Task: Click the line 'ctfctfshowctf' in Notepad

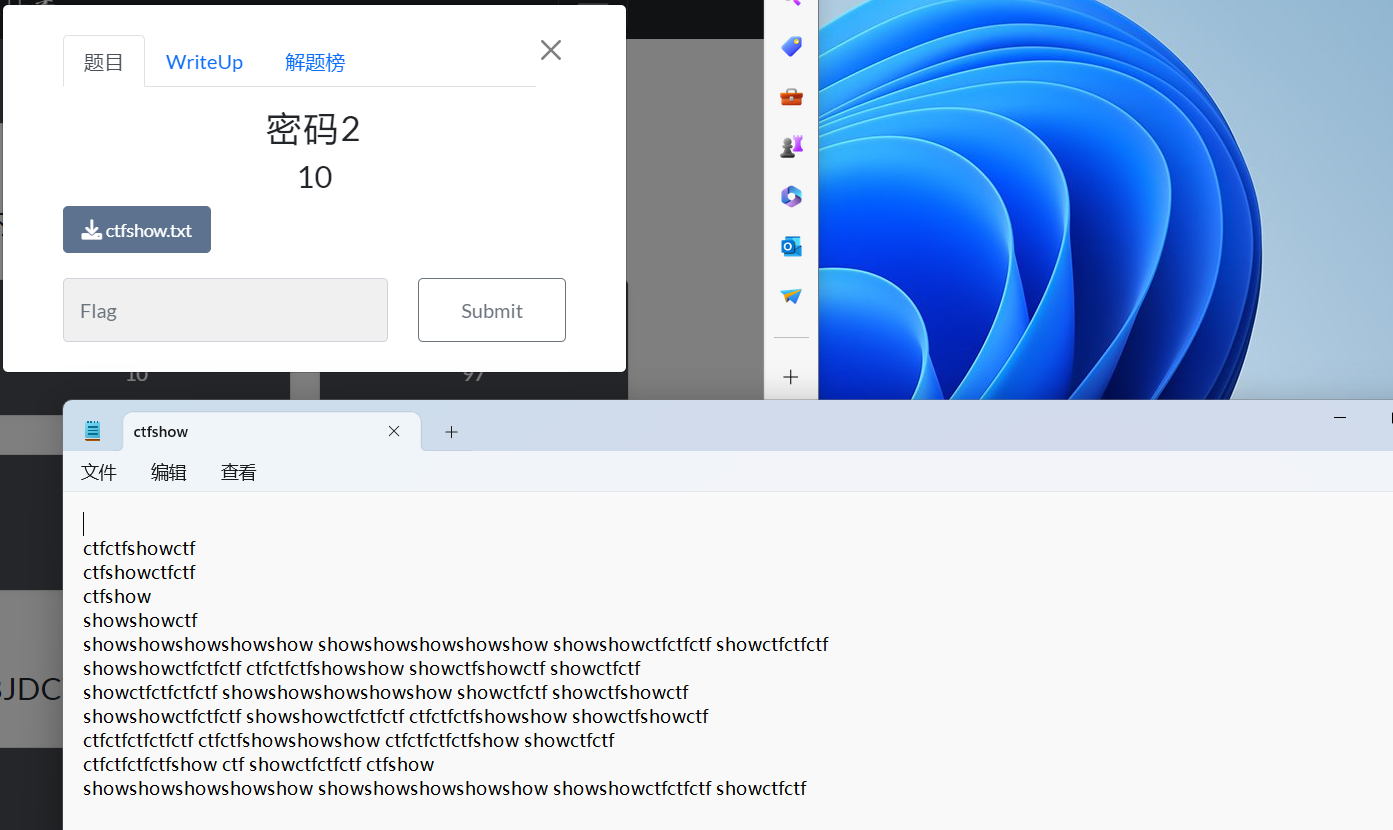Action: 140,549
